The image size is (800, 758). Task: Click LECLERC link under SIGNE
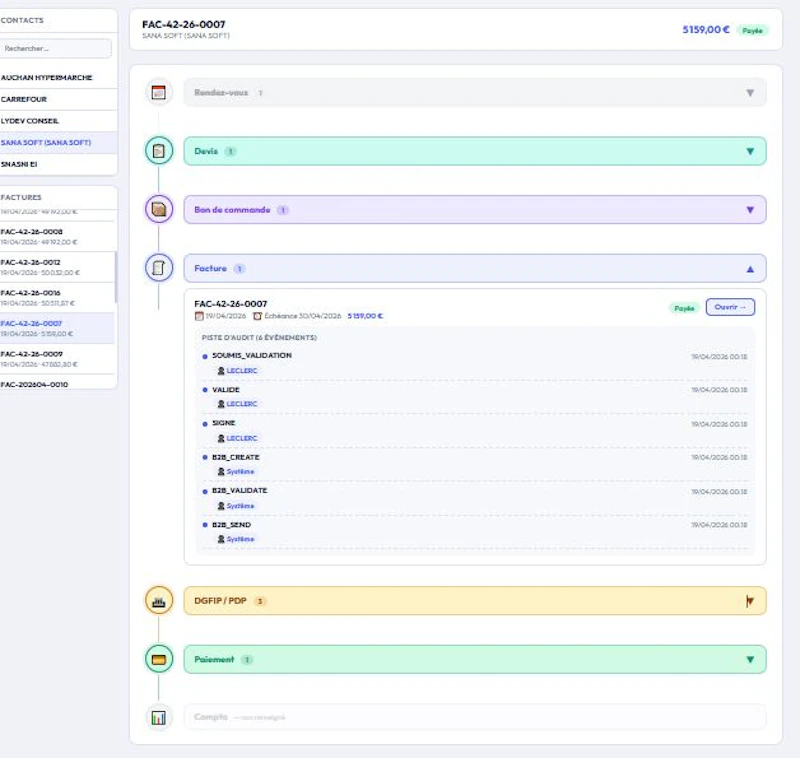point(242,438)
